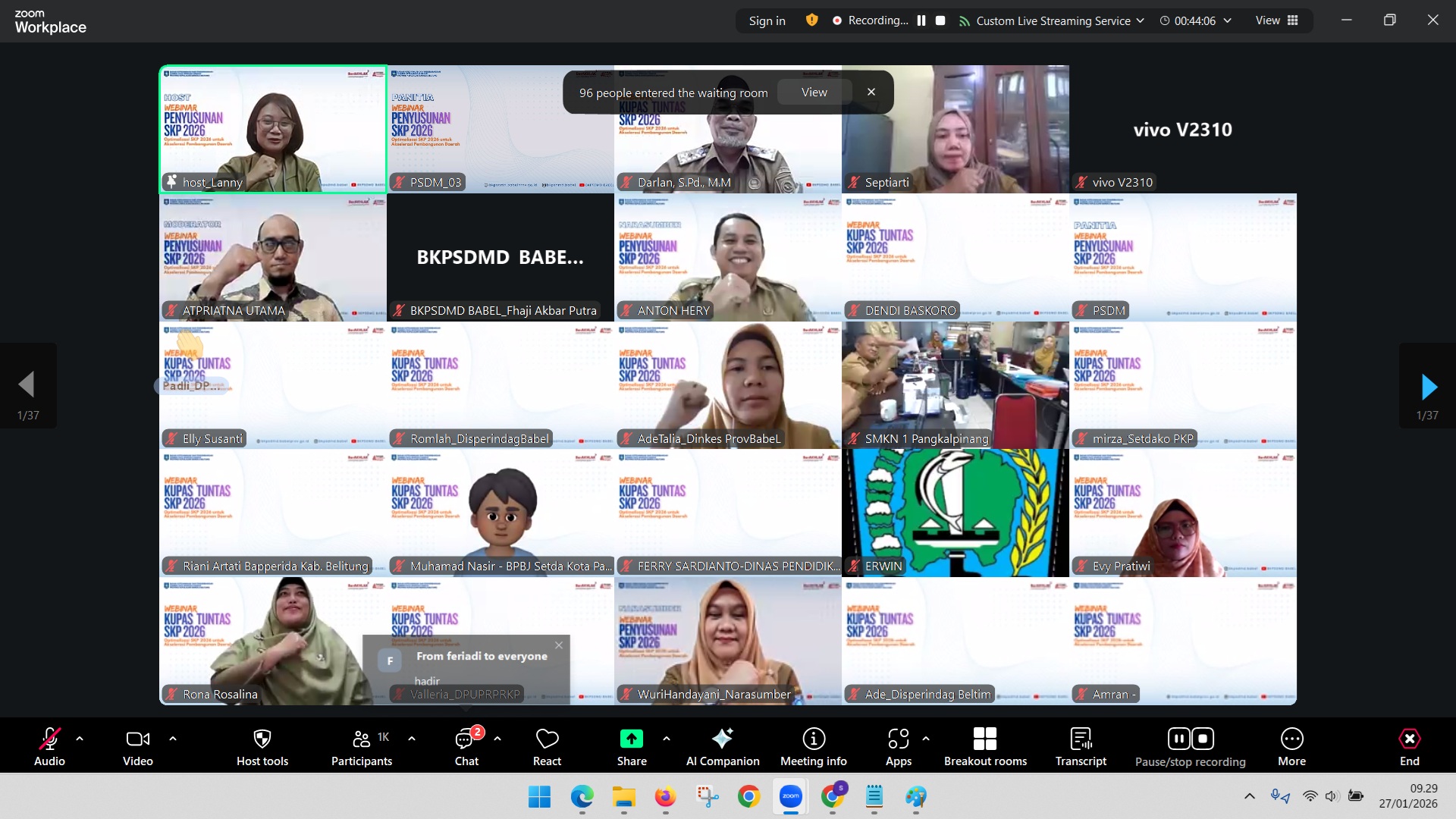
Task: Open the More menu
Action: 1291,739
